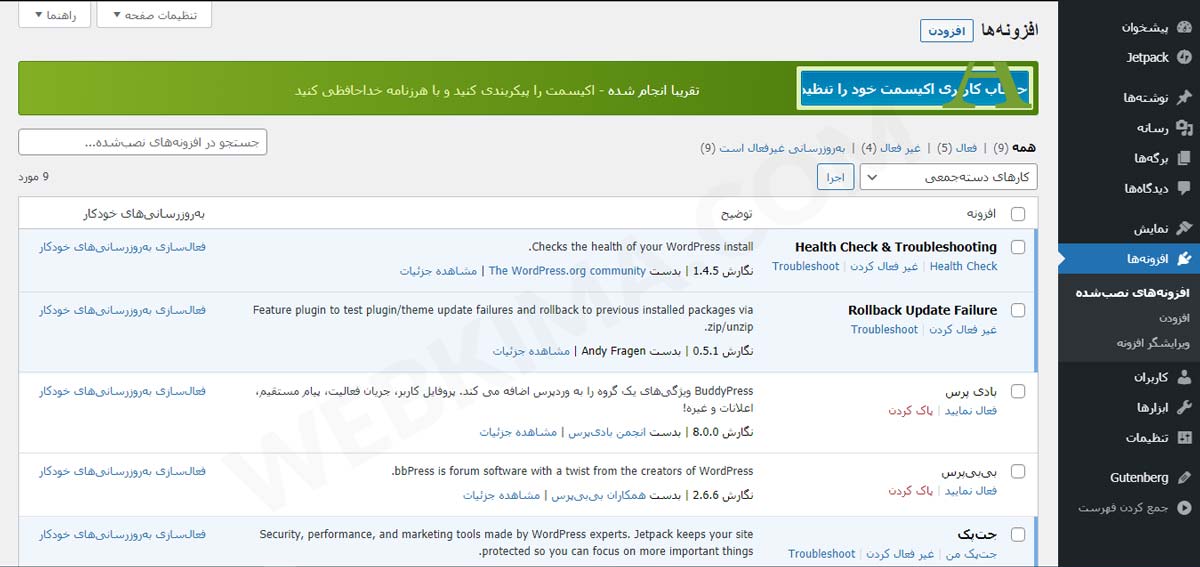Click Troubleshoot link in the جت‌پک row
This screenshot has height=567, width=1200.
pos(821,553)
